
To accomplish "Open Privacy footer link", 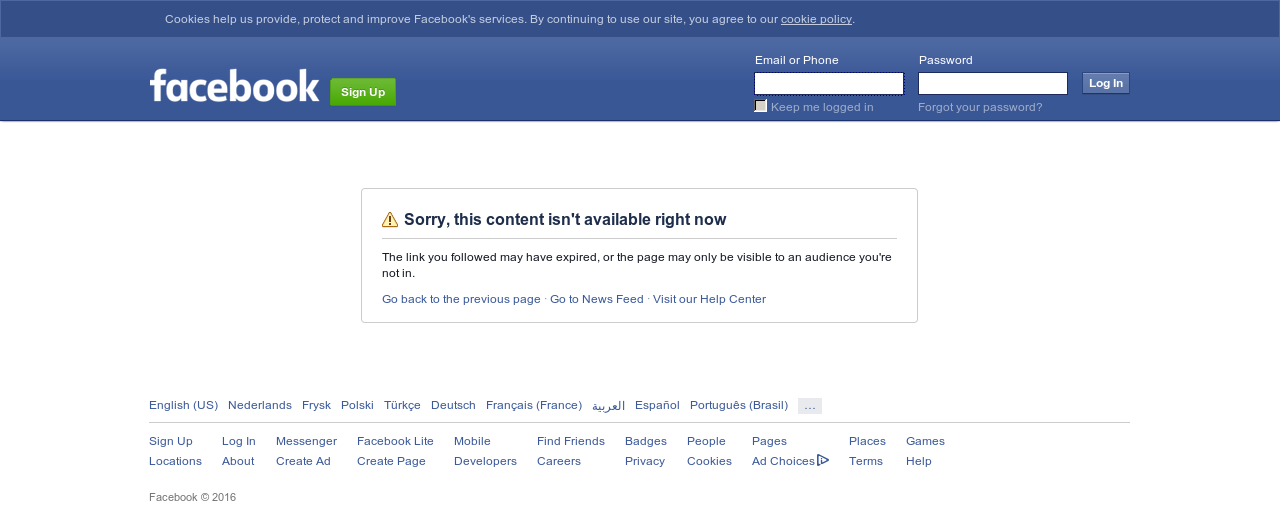I will pyautogui.click(x=645, y=461).
